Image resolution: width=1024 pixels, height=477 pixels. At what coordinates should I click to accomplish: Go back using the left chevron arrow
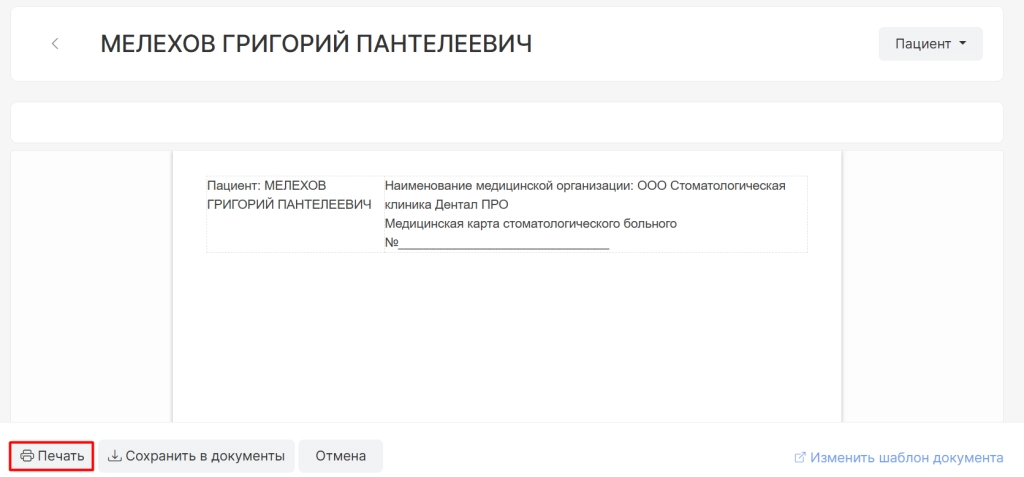(x=55, y=44)
